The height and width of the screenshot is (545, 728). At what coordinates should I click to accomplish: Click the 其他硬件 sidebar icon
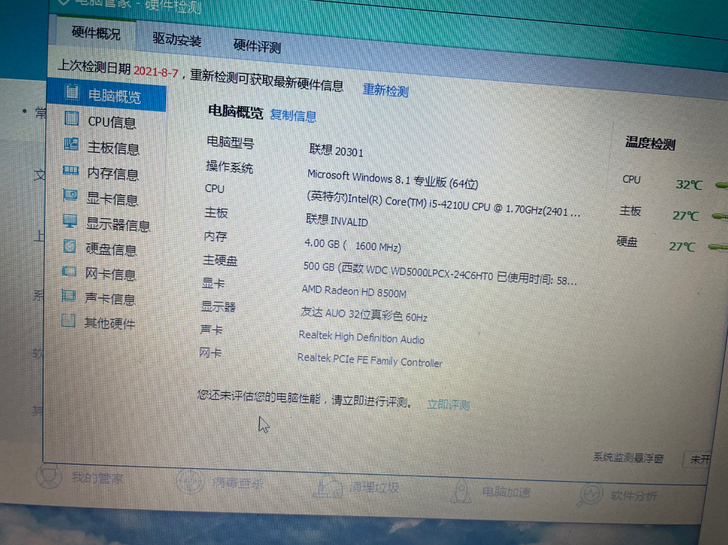[x=68, y=320]
